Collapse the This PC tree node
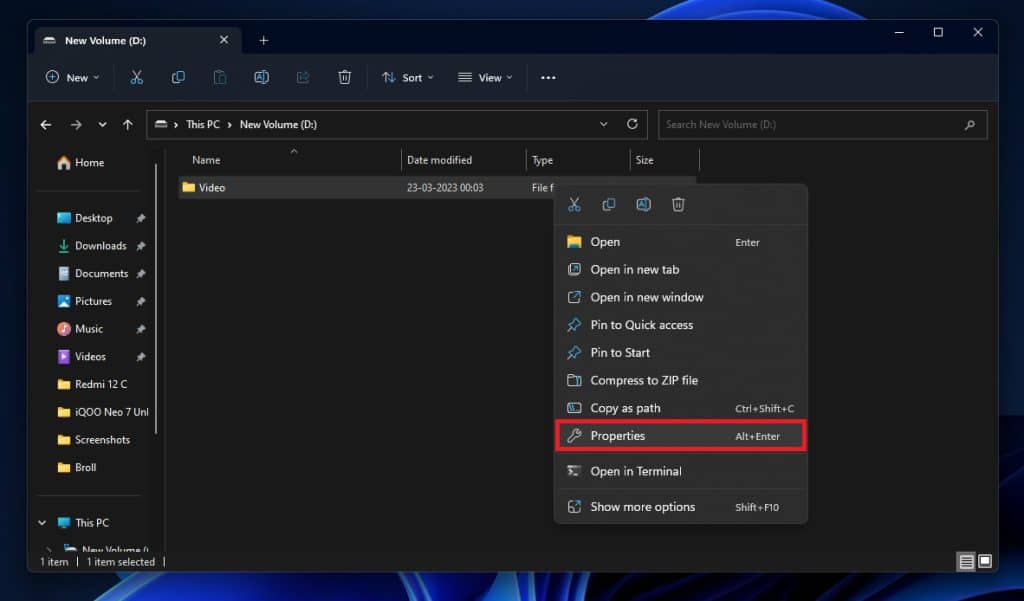This screenshot has height=601, width=1024. click(42, 522)
